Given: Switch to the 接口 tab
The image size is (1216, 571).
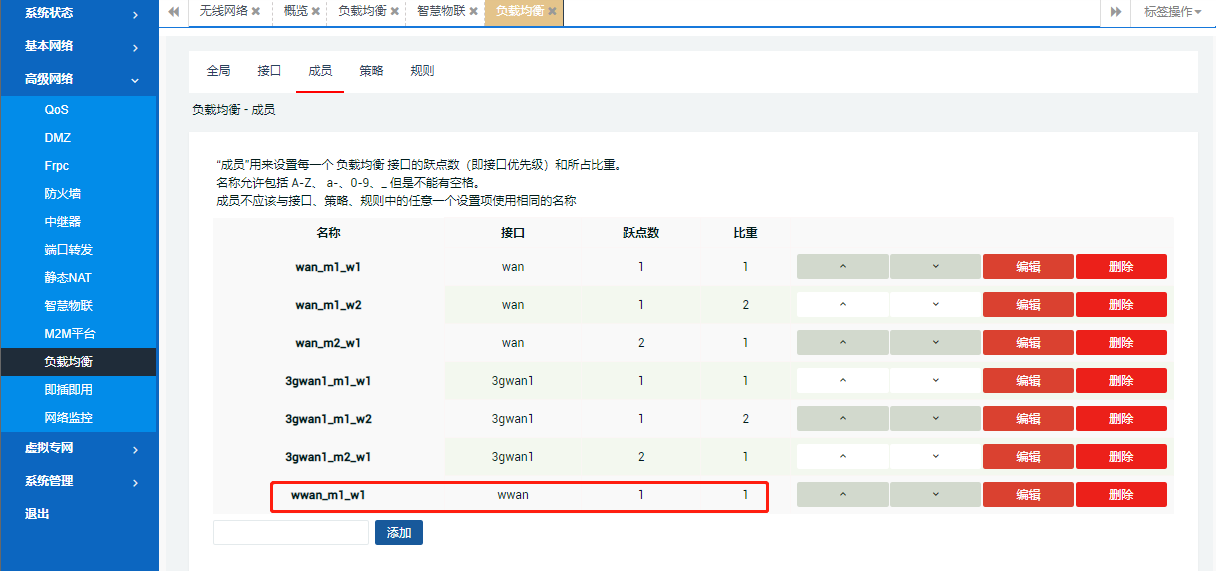Looking at the screenshot, I should 269,71.
